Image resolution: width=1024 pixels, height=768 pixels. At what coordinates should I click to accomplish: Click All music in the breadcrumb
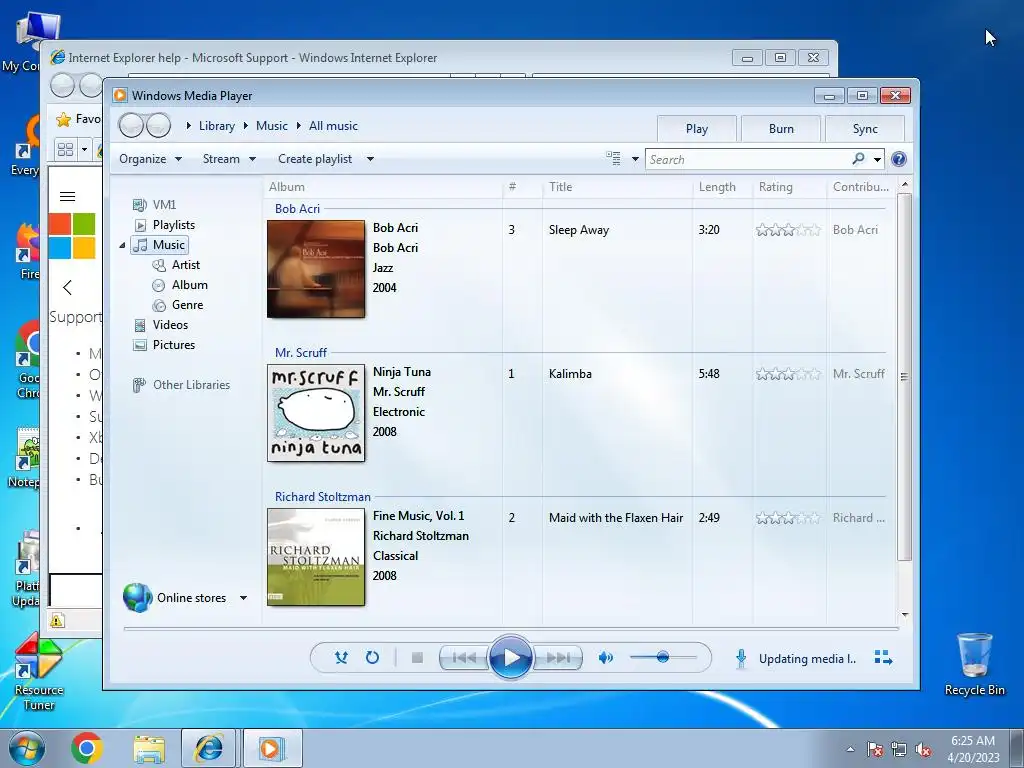coord(333,126)
